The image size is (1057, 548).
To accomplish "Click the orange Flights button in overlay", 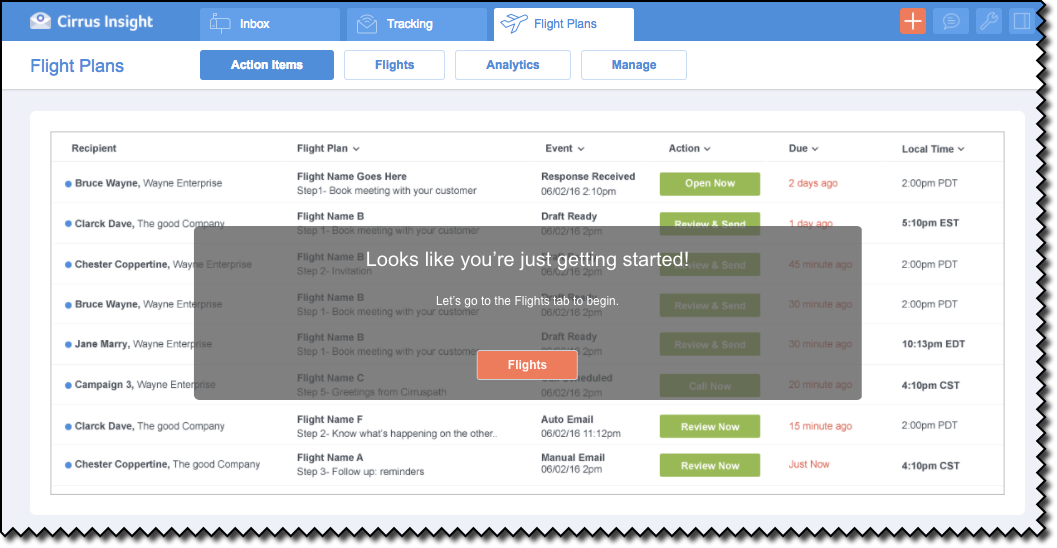I will click(x=527, y=365).
